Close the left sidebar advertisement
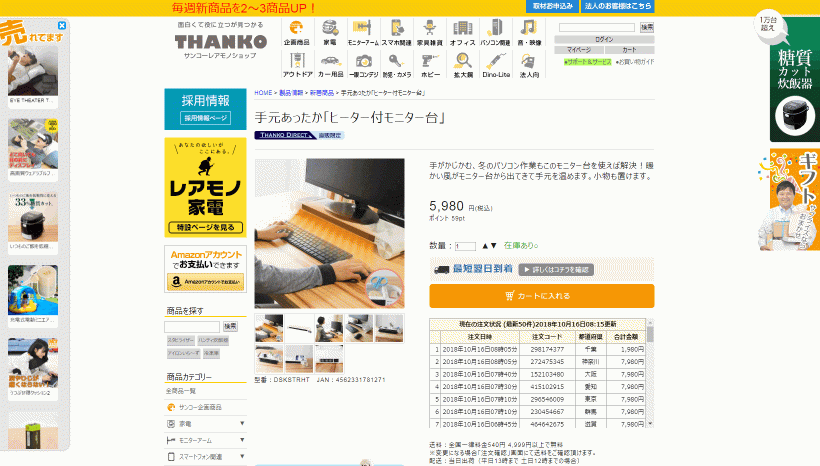 click(x=62, y=25)
